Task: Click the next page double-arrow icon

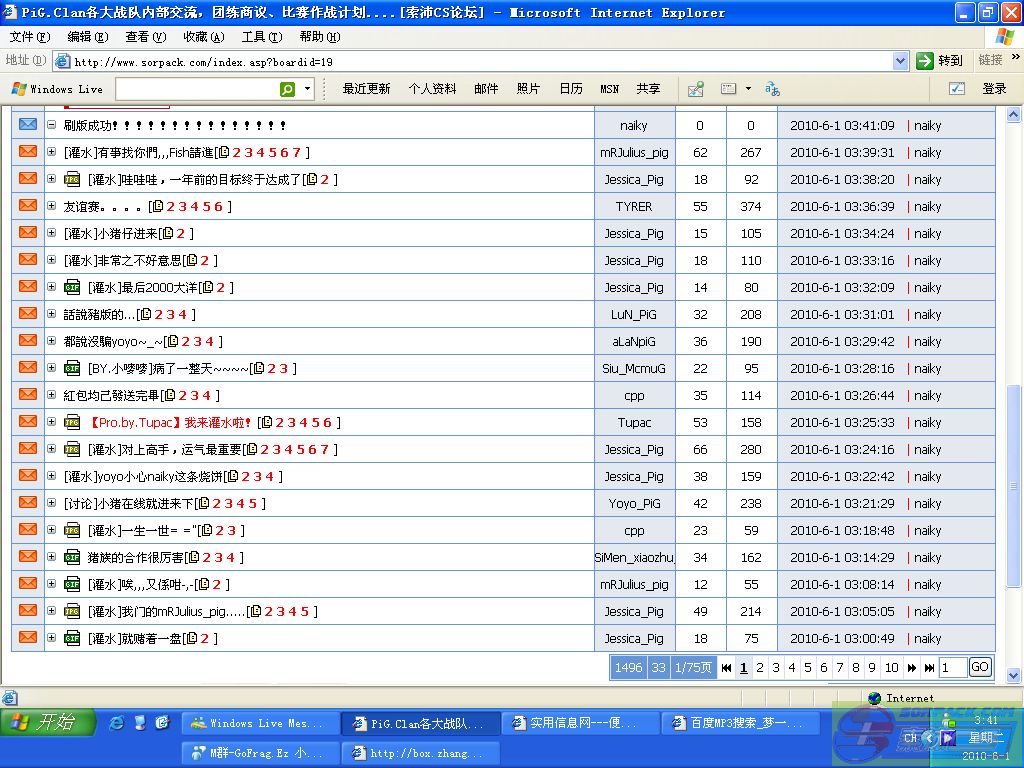Action: click(x=911, y=668)
